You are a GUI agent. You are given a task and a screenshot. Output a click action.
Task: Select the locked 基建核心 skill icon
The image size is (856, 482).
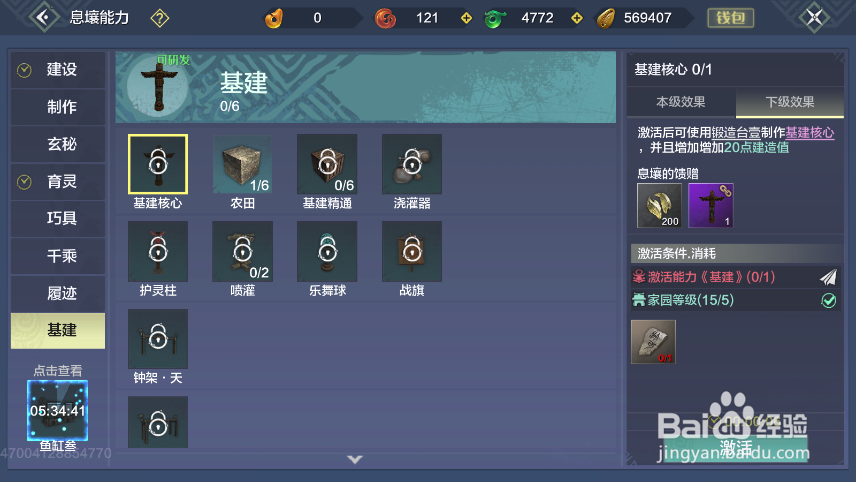(158, 164)
